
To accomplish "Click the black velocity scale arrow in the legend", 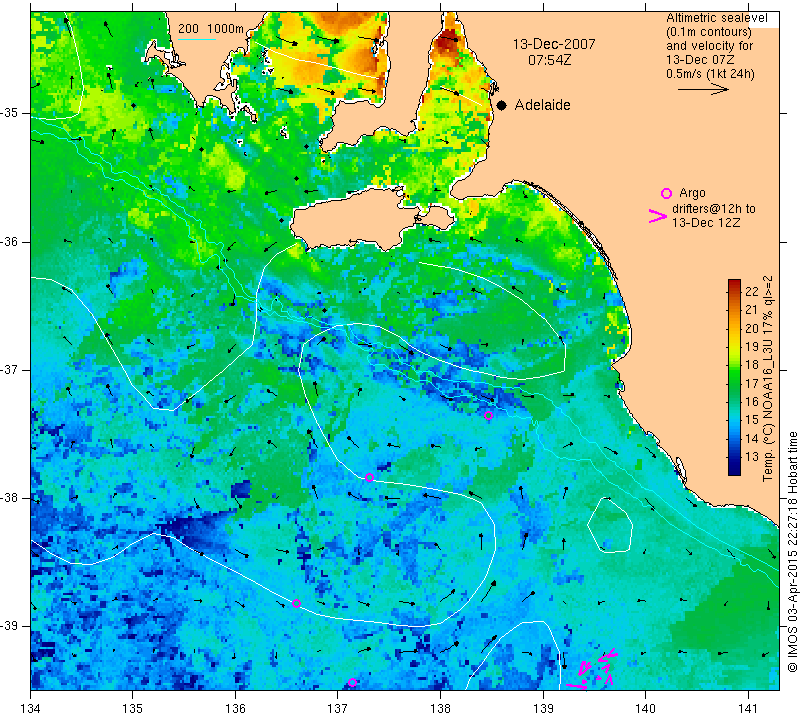I will coord(703,89).
